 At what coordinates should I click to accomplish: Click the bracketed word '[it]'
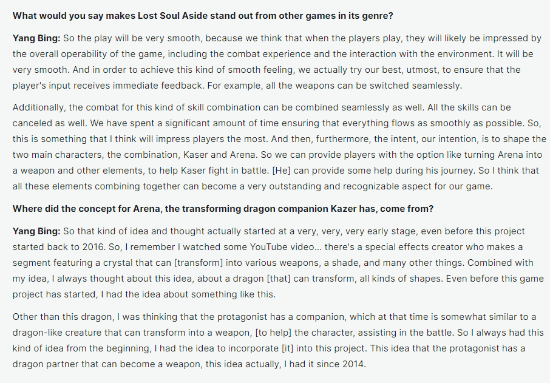(x=288, y=348)
